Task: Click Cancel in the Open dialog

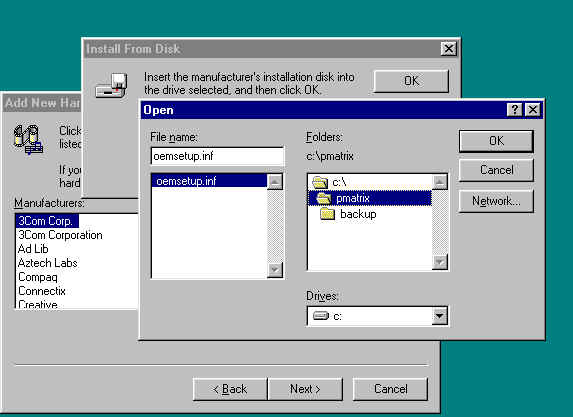Action: coord(496,170)
